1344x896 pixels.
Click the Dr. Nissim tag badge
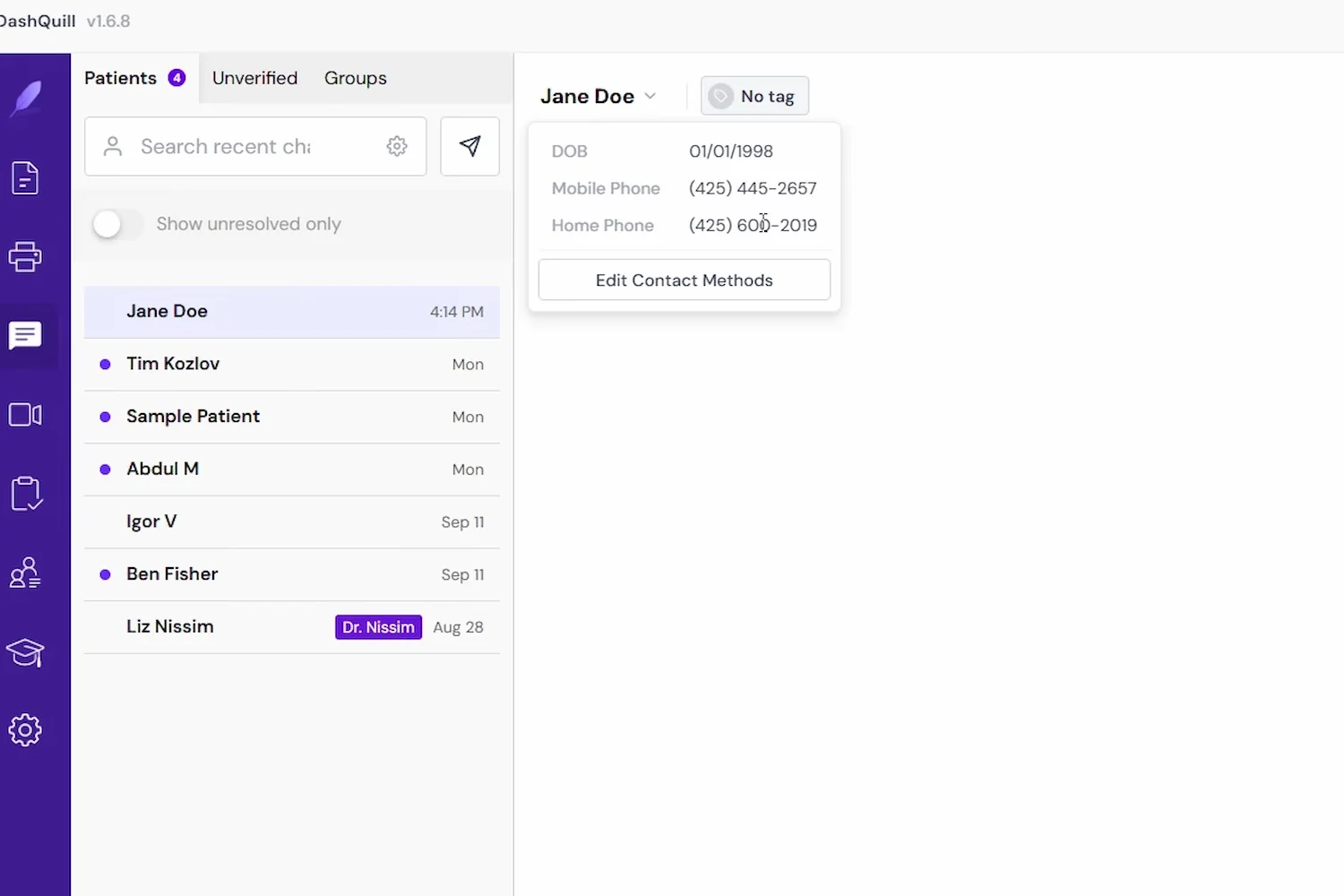(x=378, y=627)
